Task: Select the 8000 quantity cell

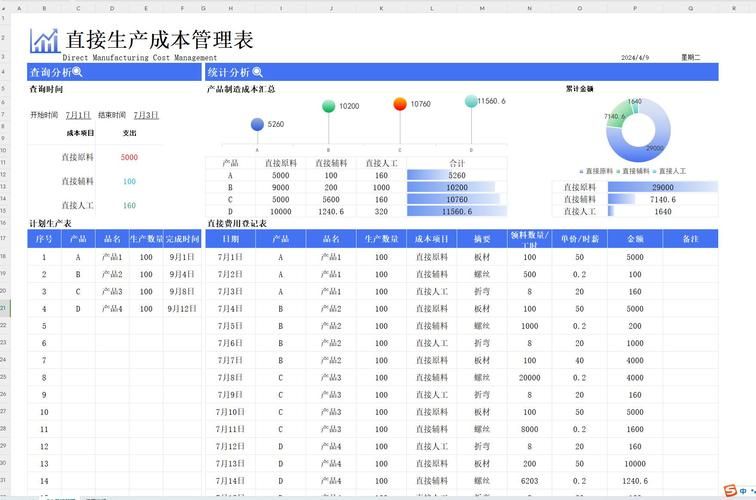Action: [x=529, y=429]
